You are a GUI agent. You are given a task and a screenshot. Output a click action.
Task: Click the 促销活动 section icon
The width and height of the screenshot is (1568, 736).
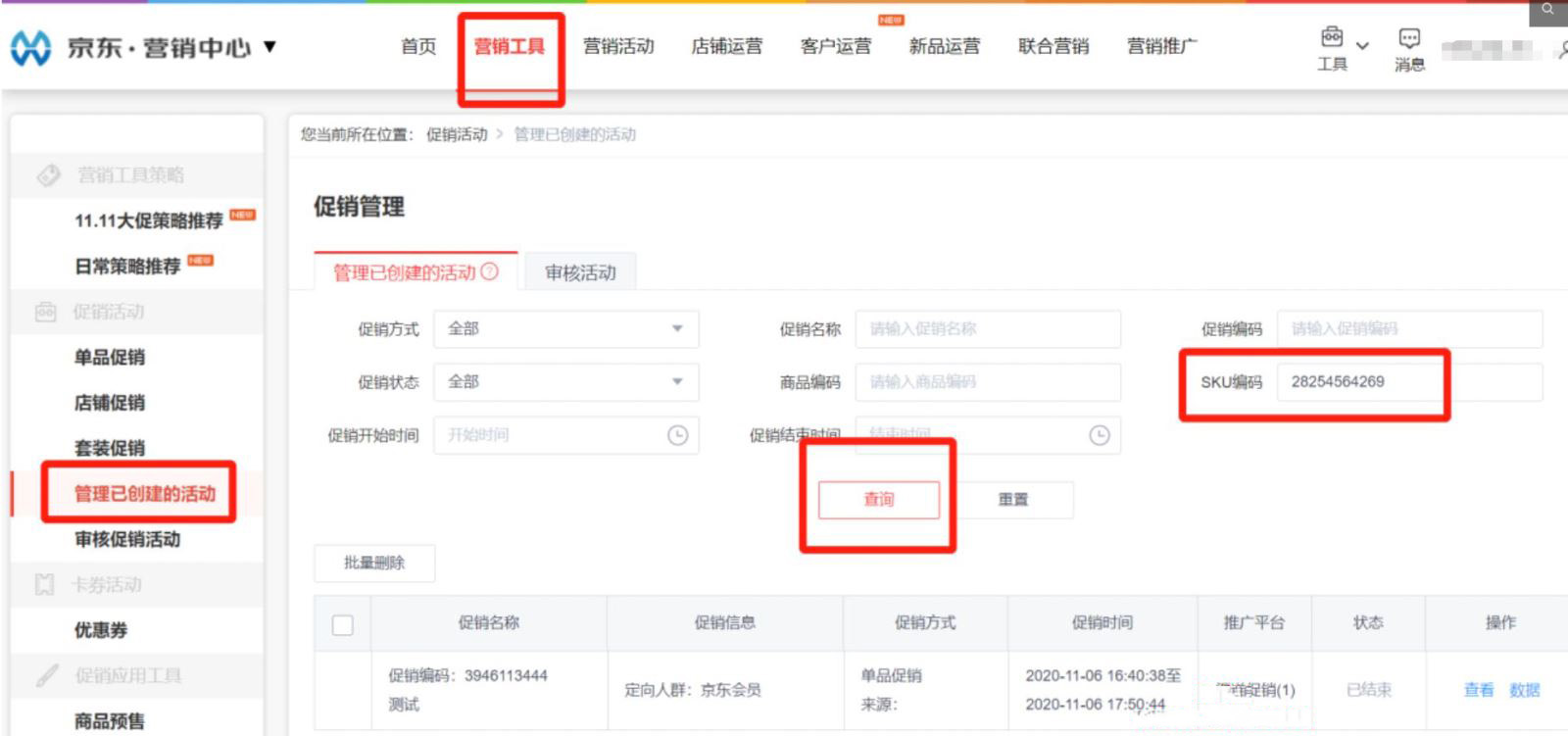[46, 312]
